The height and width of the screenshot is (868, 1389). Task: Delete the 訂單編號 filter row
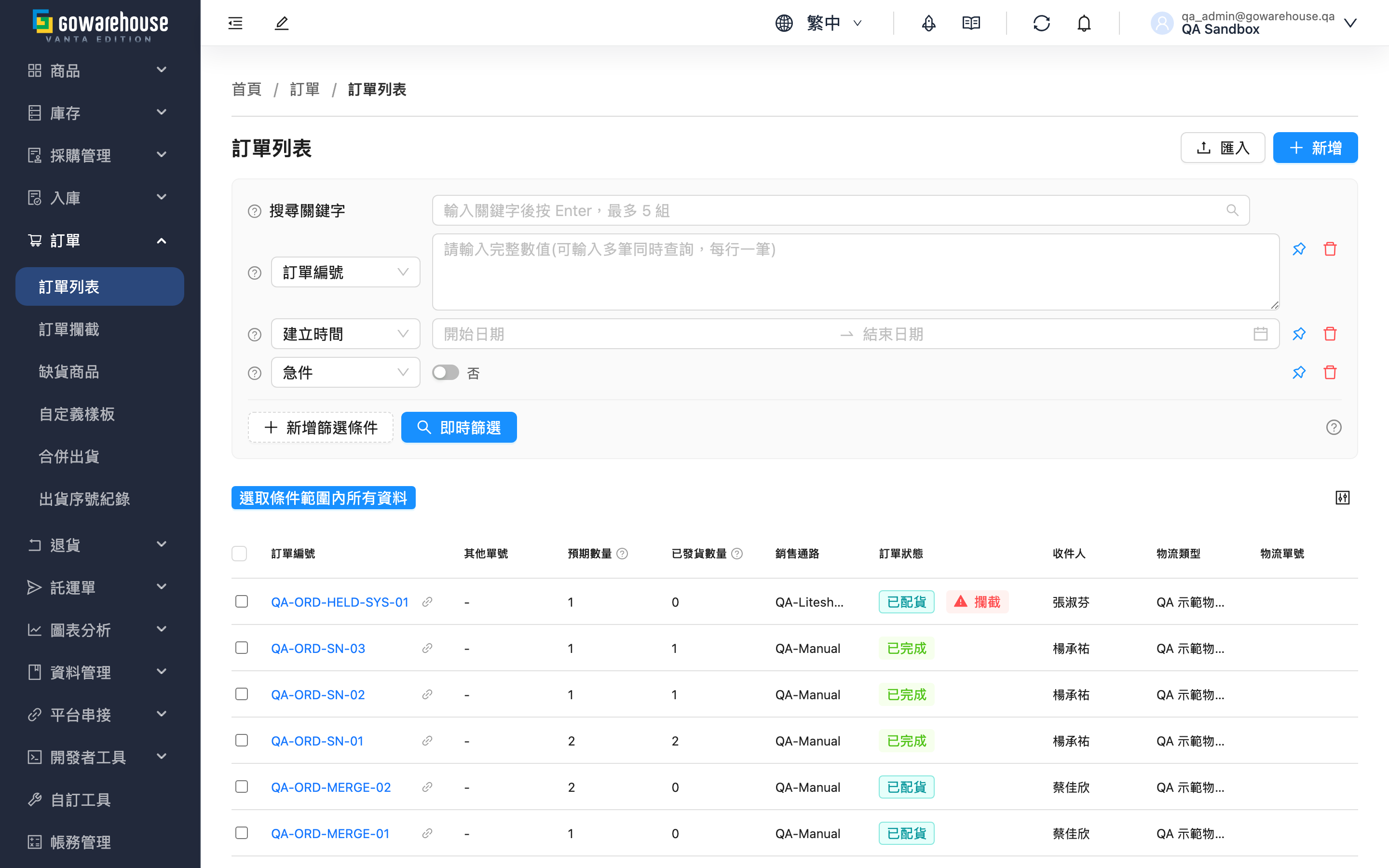point(1330,248)
